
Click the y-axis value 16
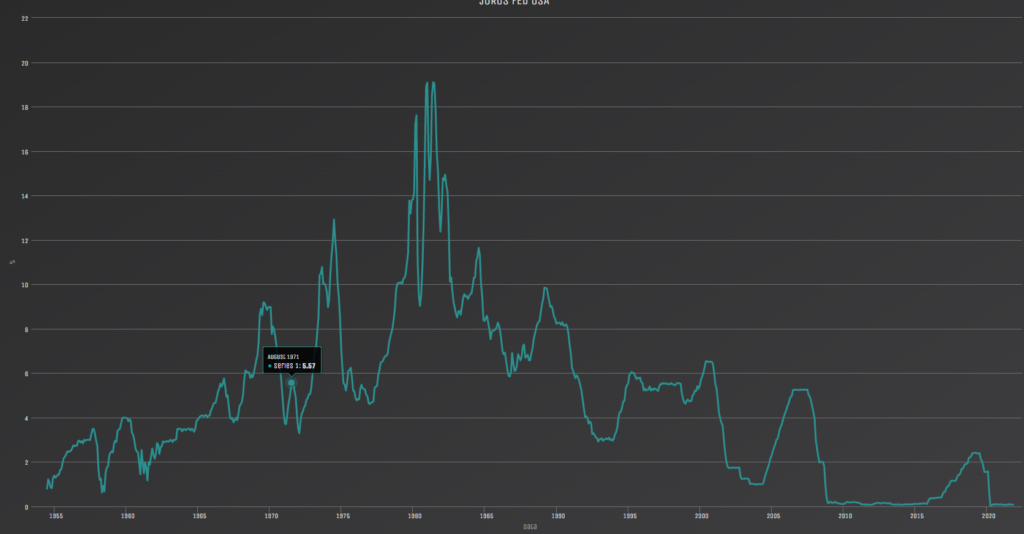click(25, 152)
